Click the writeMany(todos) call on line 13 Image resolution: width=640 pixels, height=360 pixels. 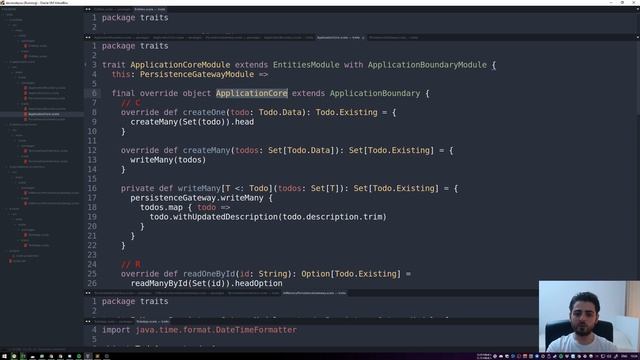168,160
